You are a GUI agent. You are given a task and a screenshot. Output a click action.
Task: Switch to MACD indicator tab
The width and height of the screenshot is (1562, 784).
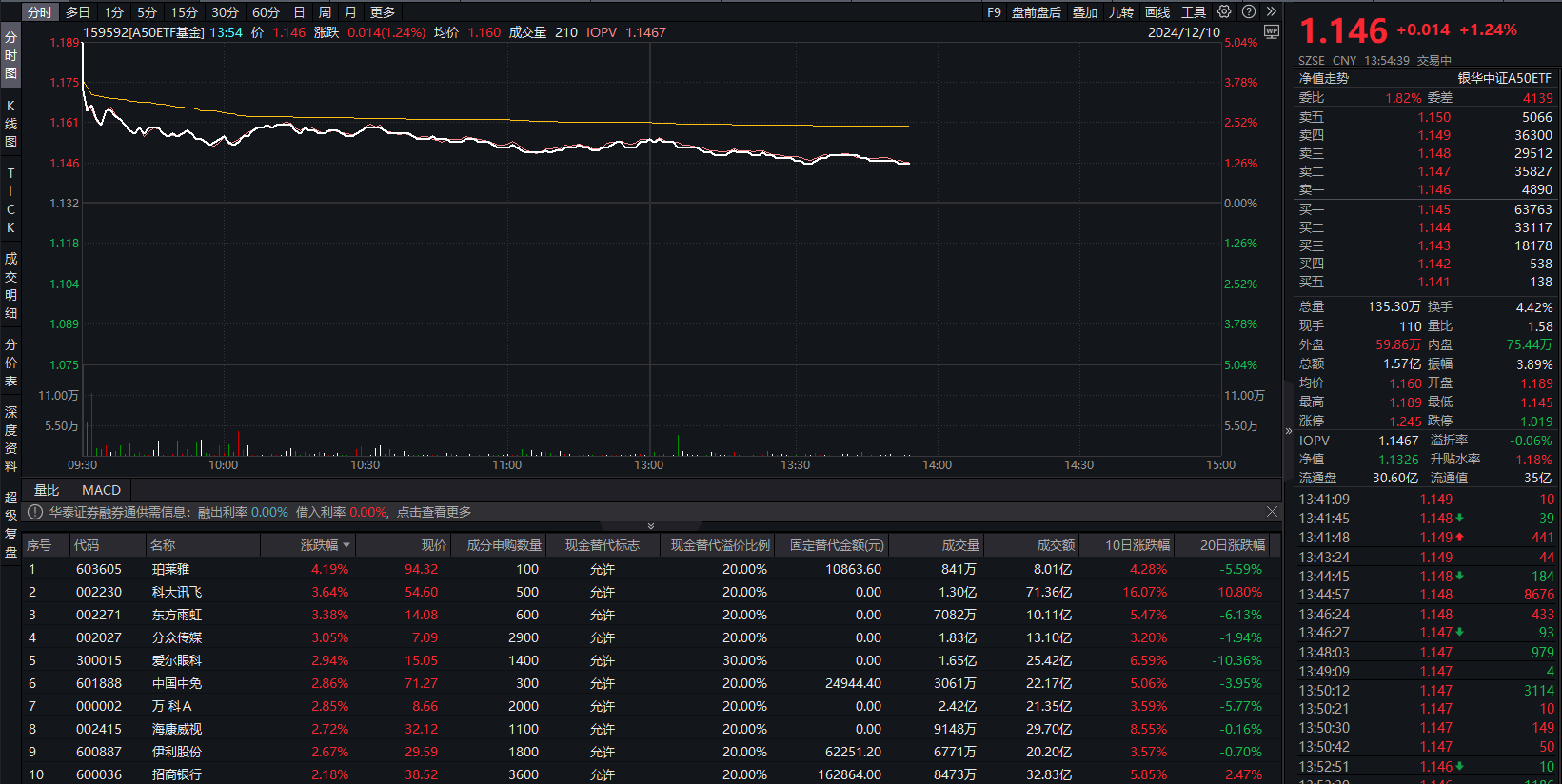click(x=101, y=490)
